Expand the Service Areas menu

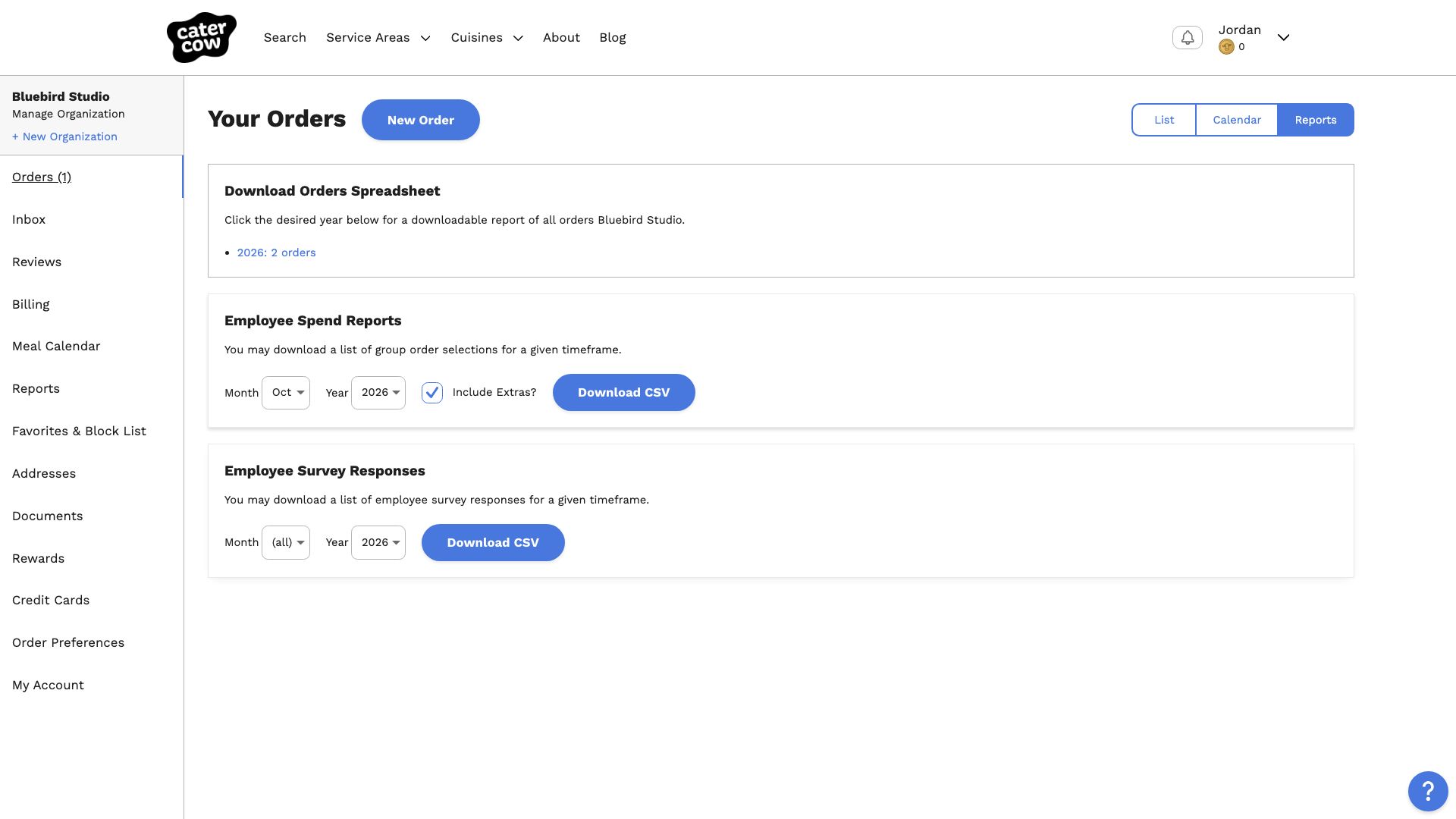(378, 37)
